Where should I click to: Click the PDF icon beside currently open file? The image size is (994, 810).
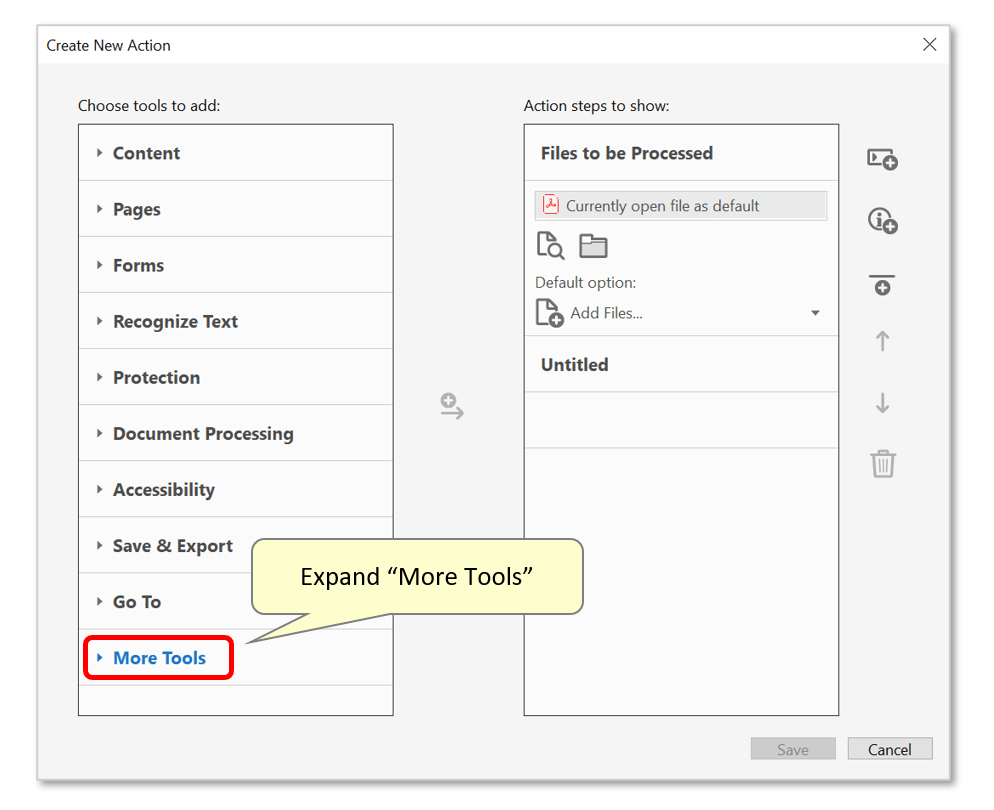(x=551, y=205)
